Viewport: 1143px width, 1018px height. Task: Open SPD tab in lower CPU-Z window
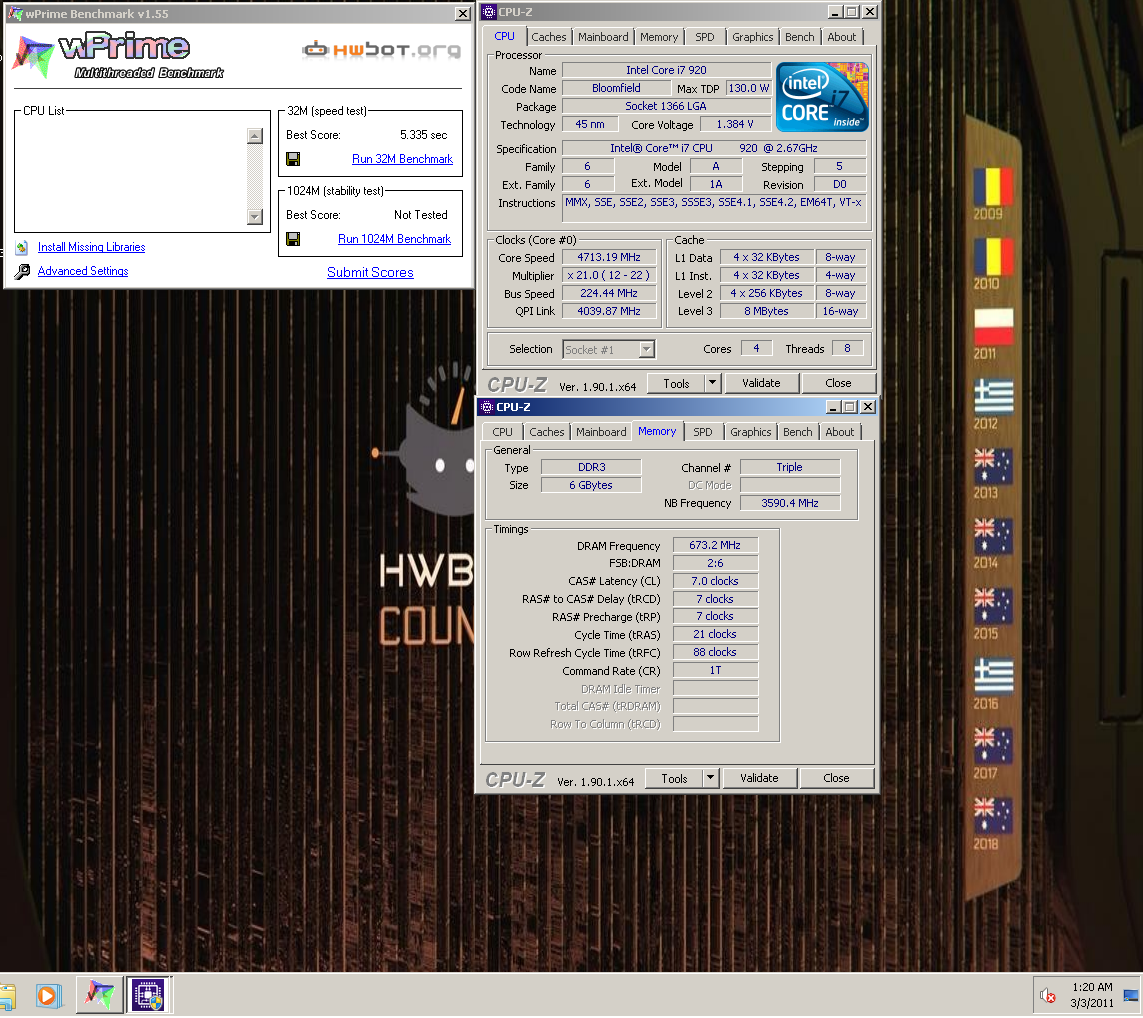[703, 432]
